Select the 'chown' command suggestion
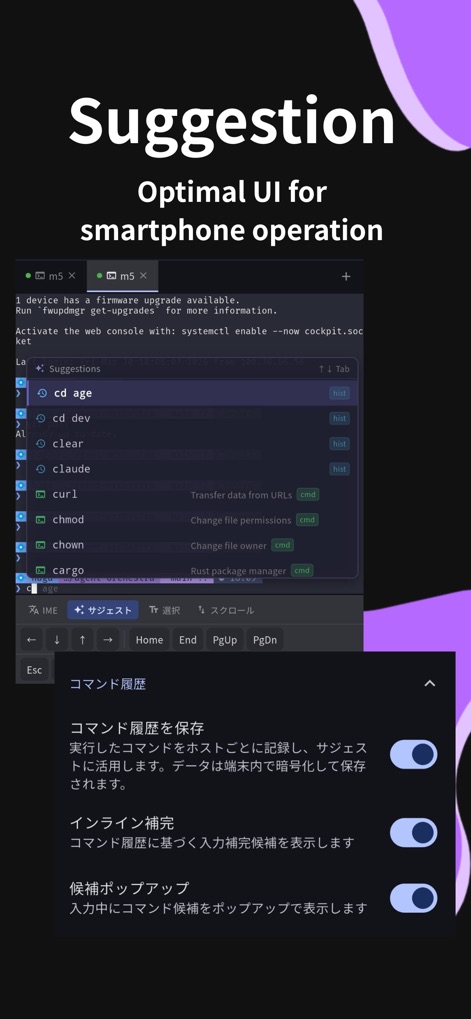The width and height of the screenshot is (471, 1019). point(192,545)
